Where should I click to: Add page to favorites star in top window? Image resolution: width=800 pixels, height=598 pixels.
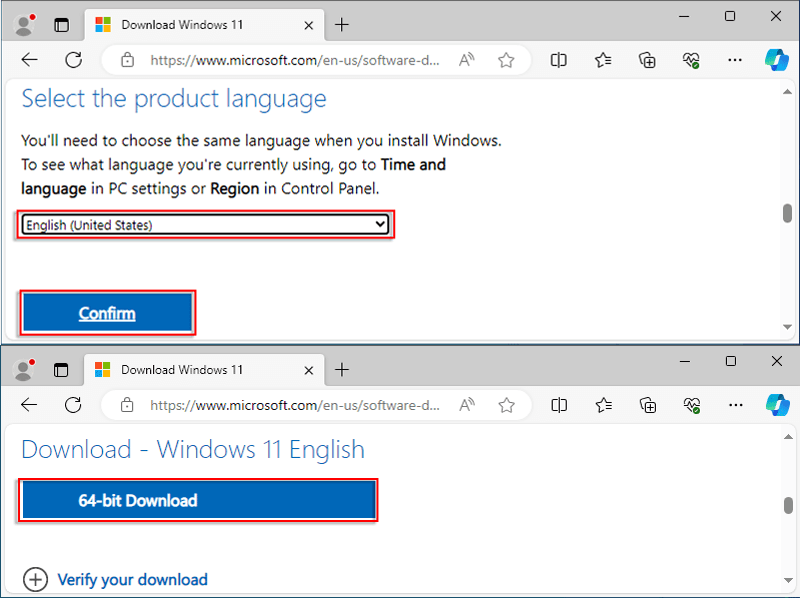(x=506, y=60)
